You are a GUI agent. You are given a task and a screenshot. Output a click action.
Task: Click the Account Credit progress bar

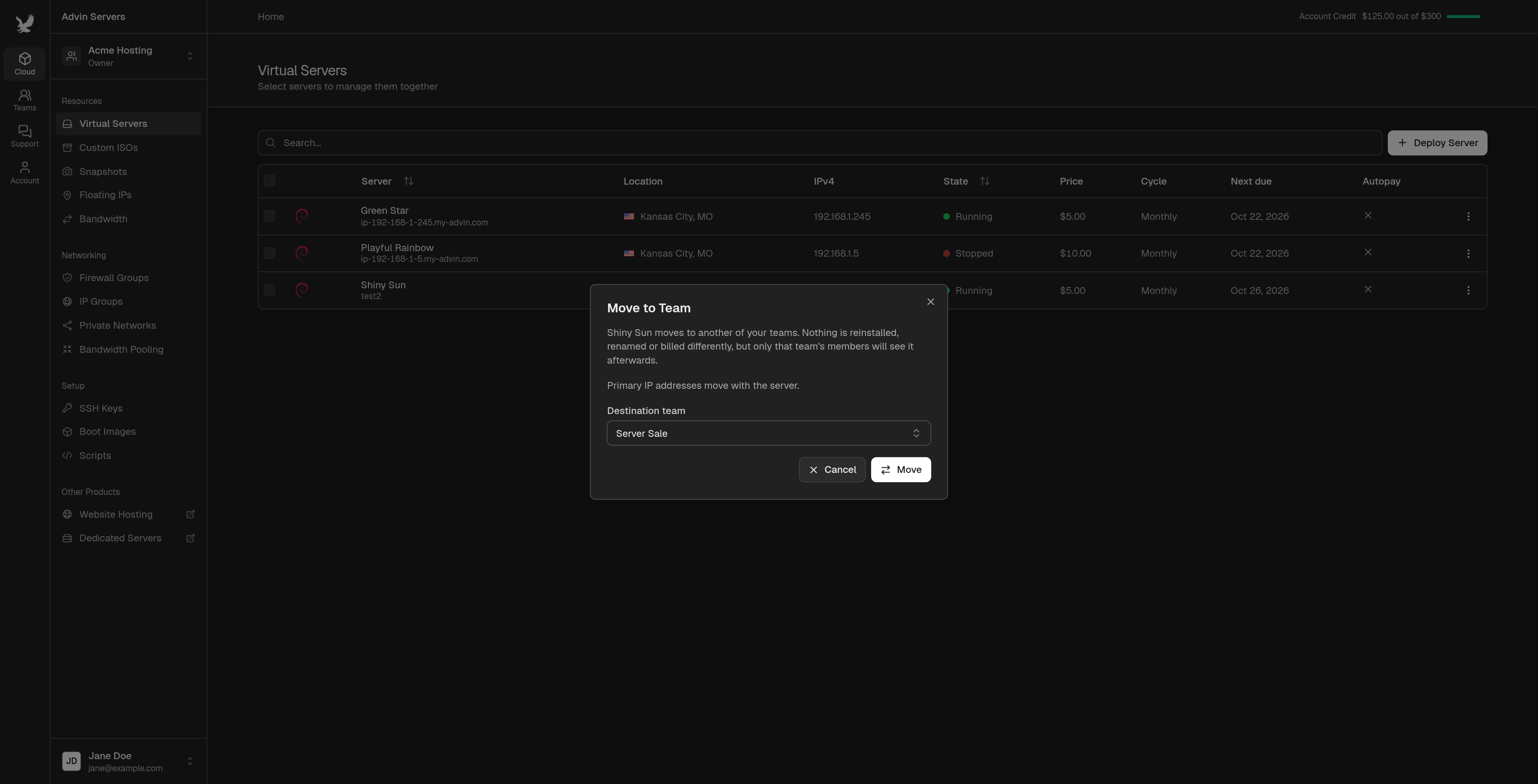point(1464,17)
